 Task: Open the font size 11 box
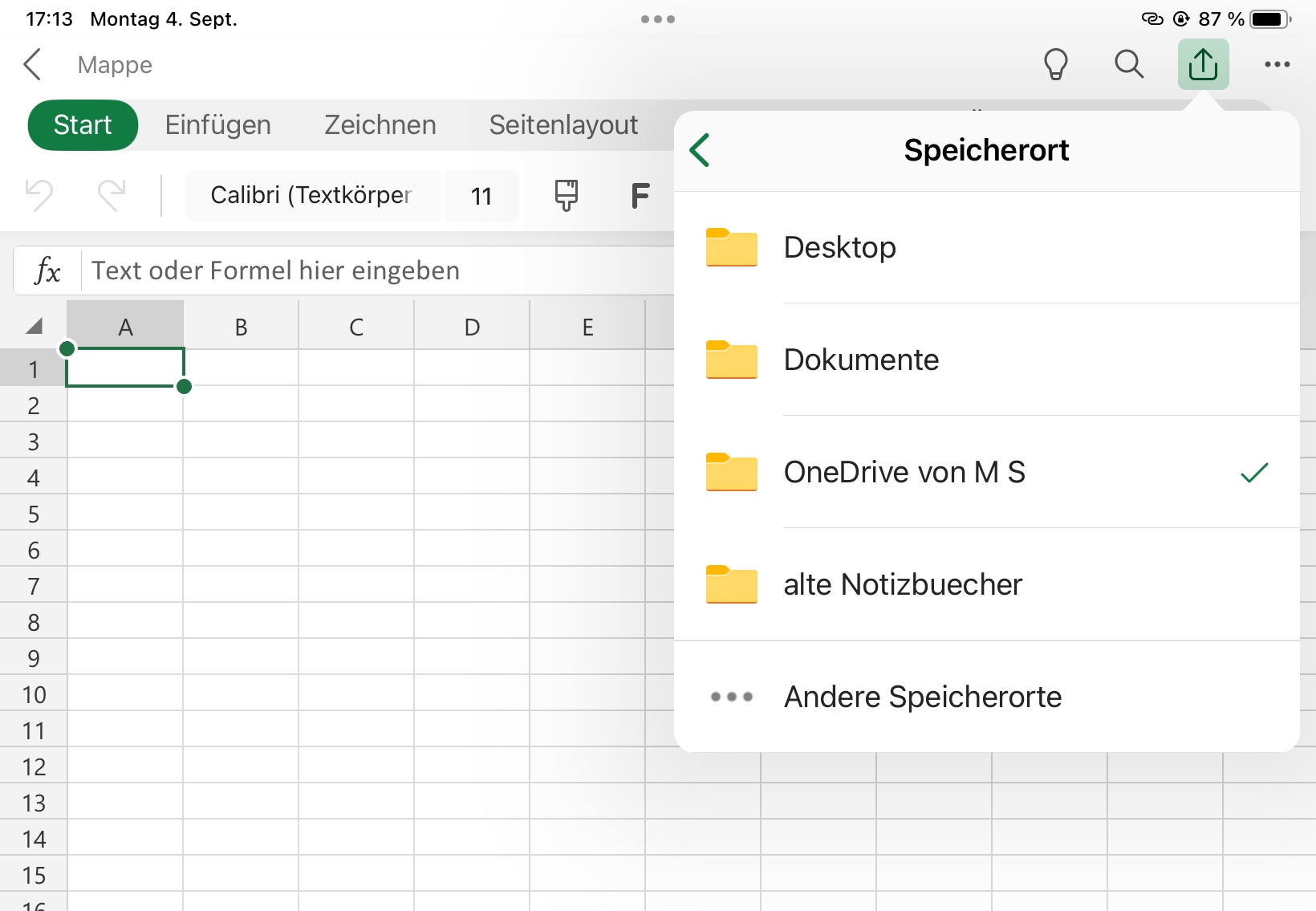pyautogui.click(x=481, y=196)
